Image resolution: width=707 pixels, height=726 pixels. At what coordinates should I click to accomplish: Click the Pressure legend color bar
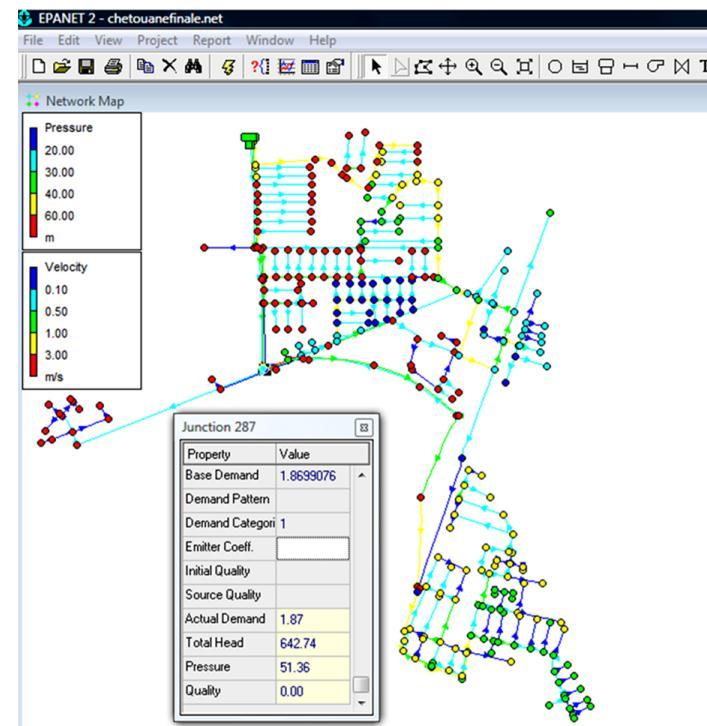(x=33, y=182)
